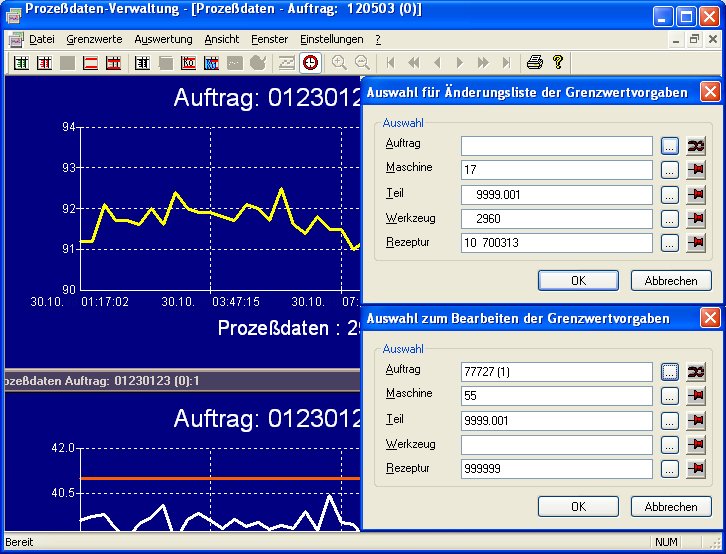Click the green-column table toolbar icon

click(x=21, y=62)
